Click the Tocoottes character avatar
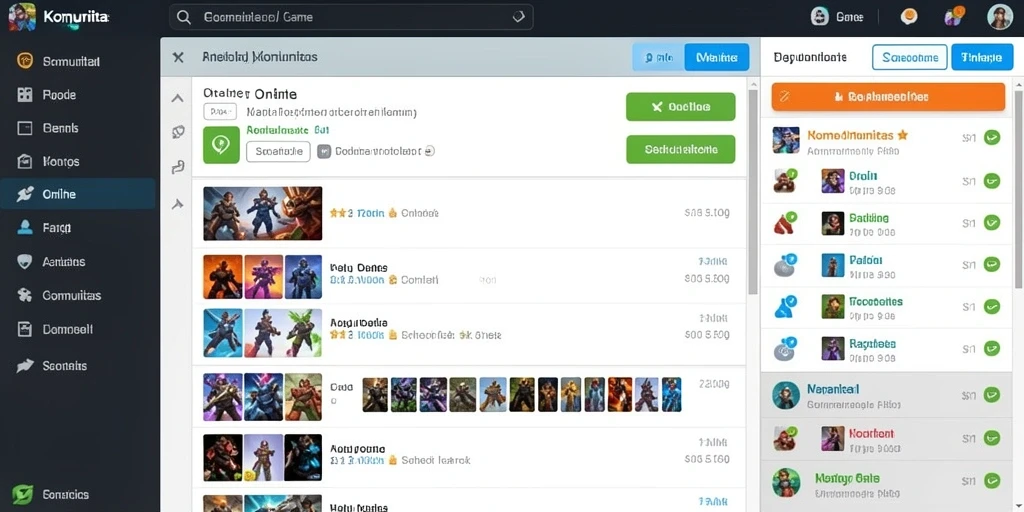 tap(833, 306)
